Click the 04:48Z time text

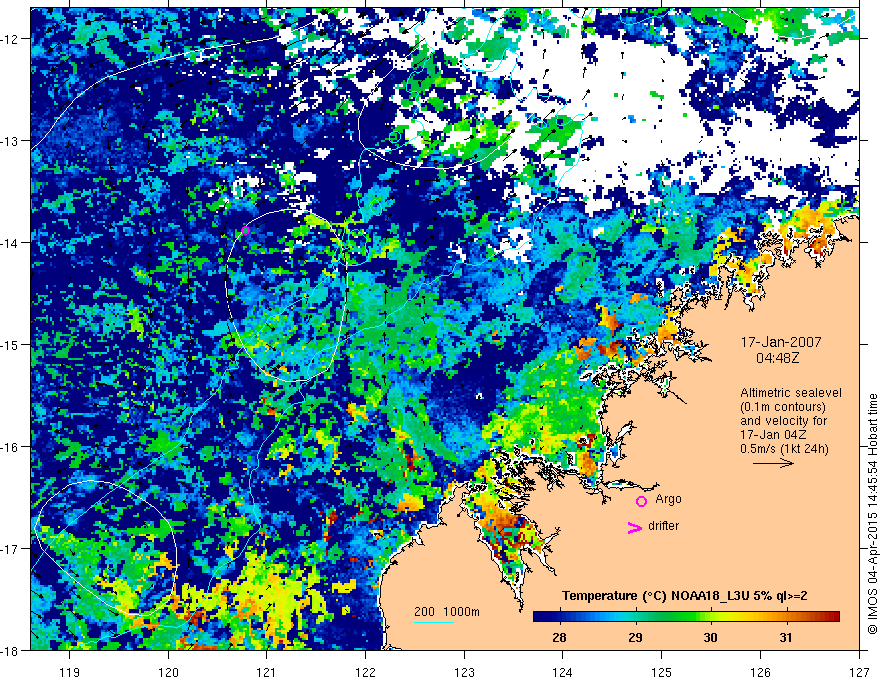[777, 358]
